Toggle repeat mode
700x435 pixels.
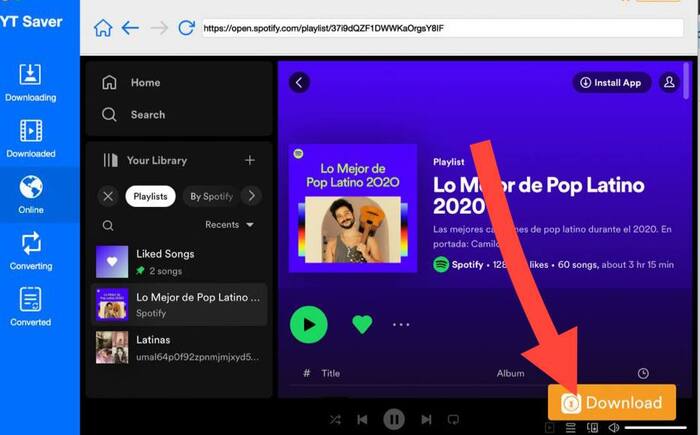coord(453,419)
